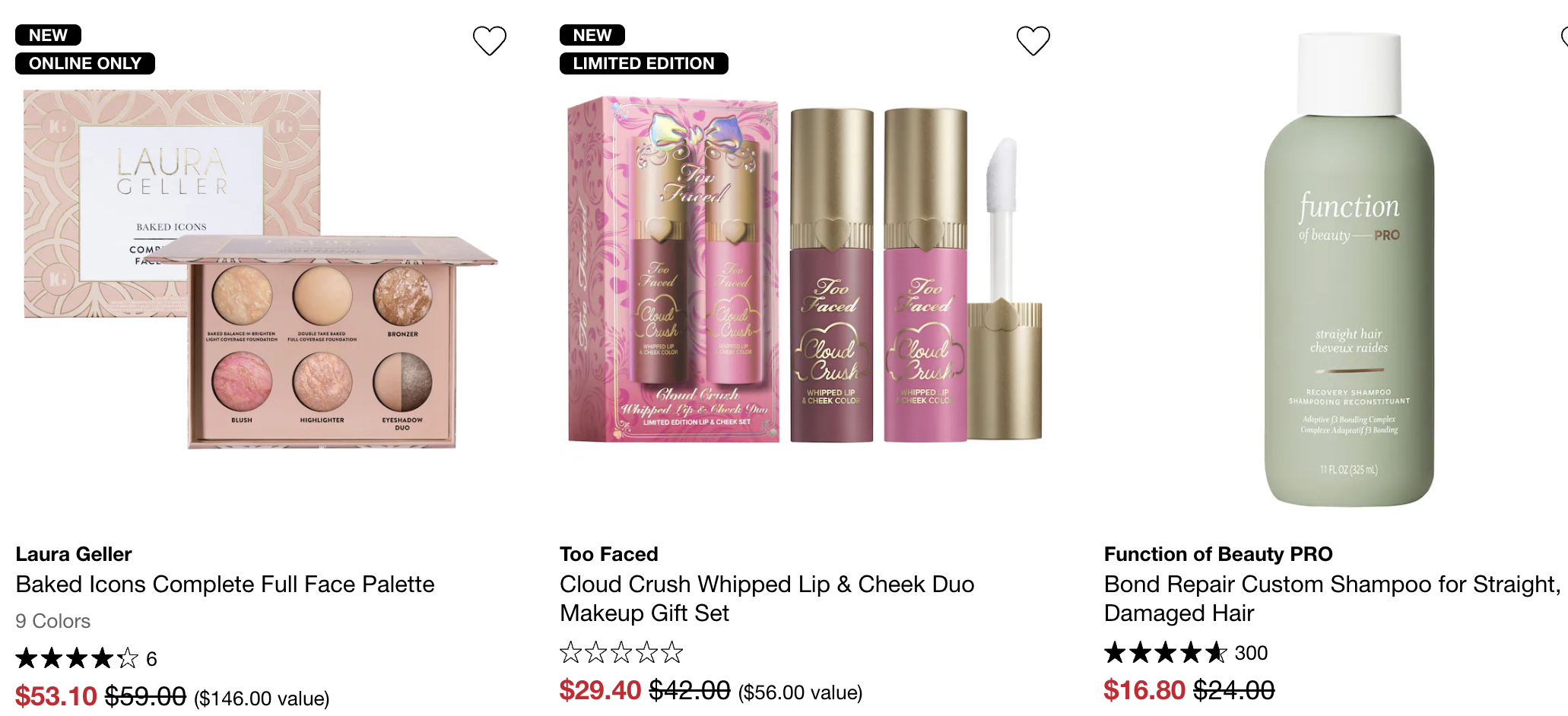Click the Too Faced empty star rating

[621, 652]
